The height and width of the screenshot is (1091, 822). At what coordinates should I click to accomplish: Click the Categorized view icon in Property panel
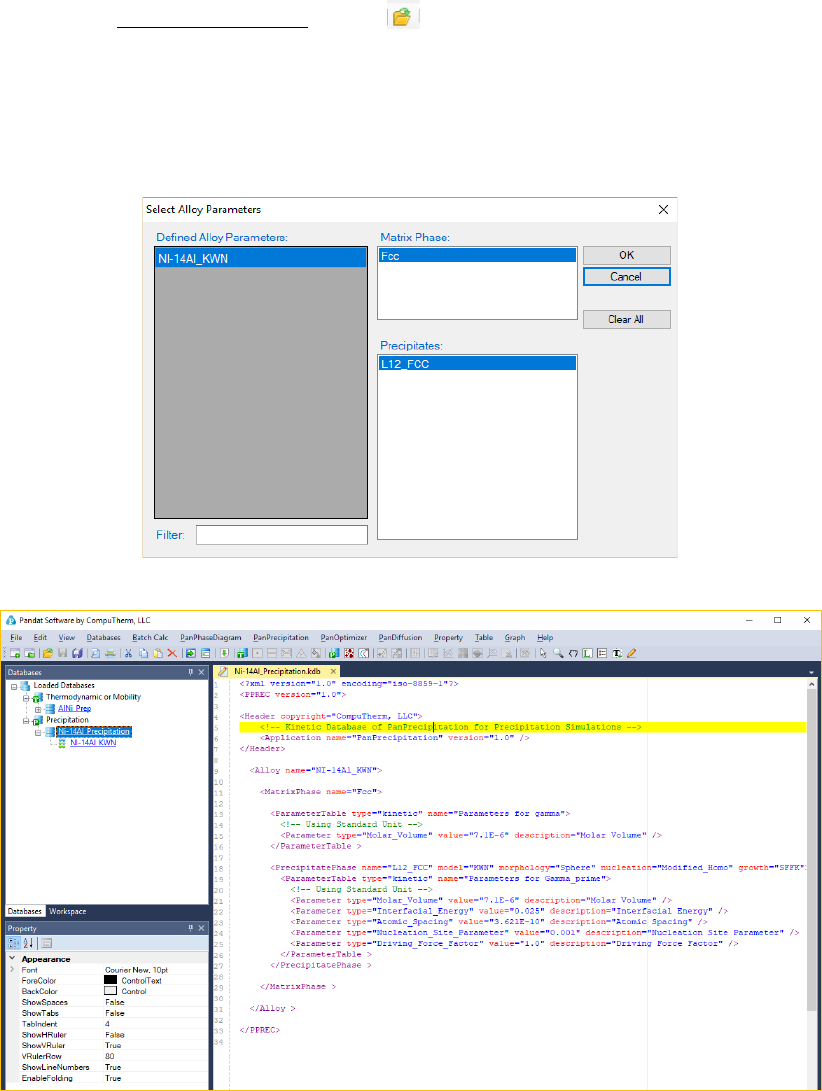click(14, 943)
